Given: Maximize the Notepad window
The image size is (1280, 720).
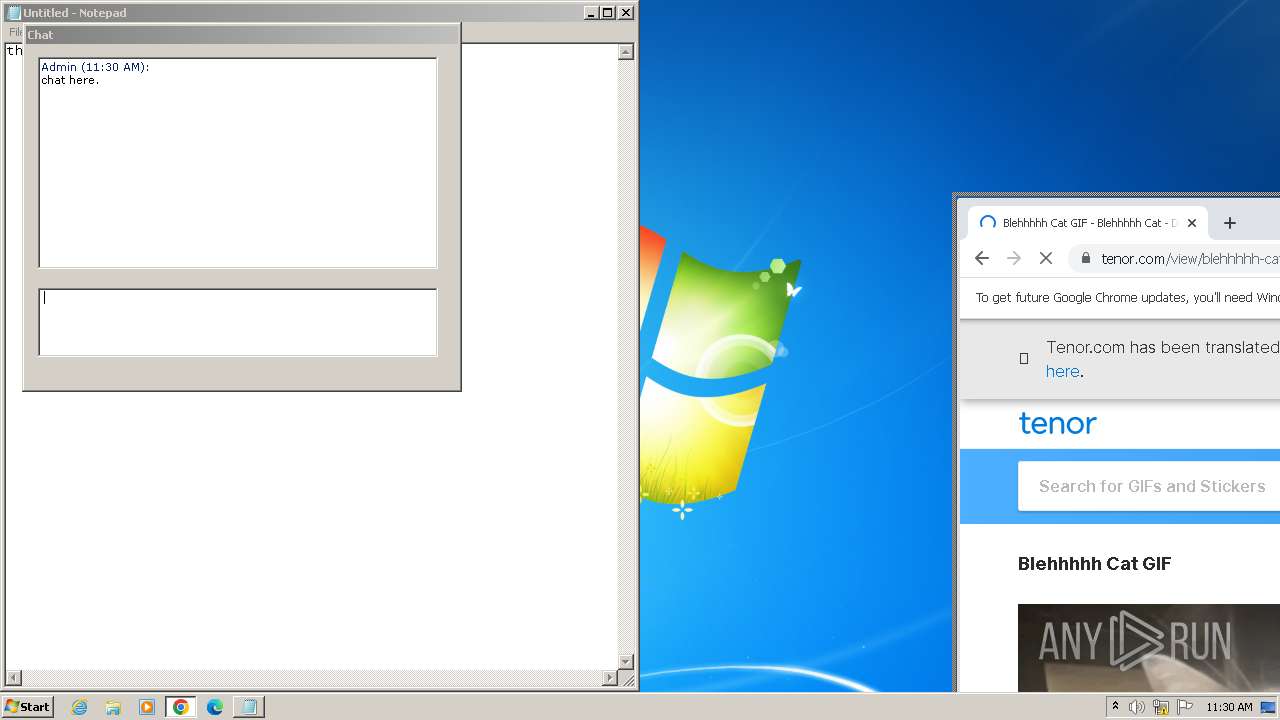Looking at the screenshot, I should (608, 13).
